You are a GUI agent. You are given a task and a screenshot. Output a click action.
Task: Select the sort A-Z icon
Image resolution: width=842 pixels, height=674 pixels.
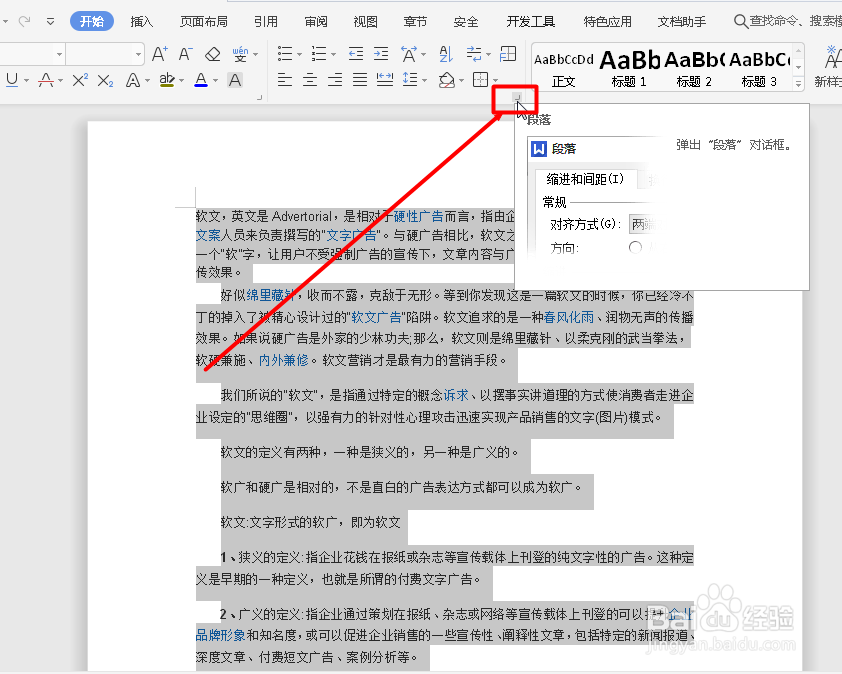[x=445, y=52]
